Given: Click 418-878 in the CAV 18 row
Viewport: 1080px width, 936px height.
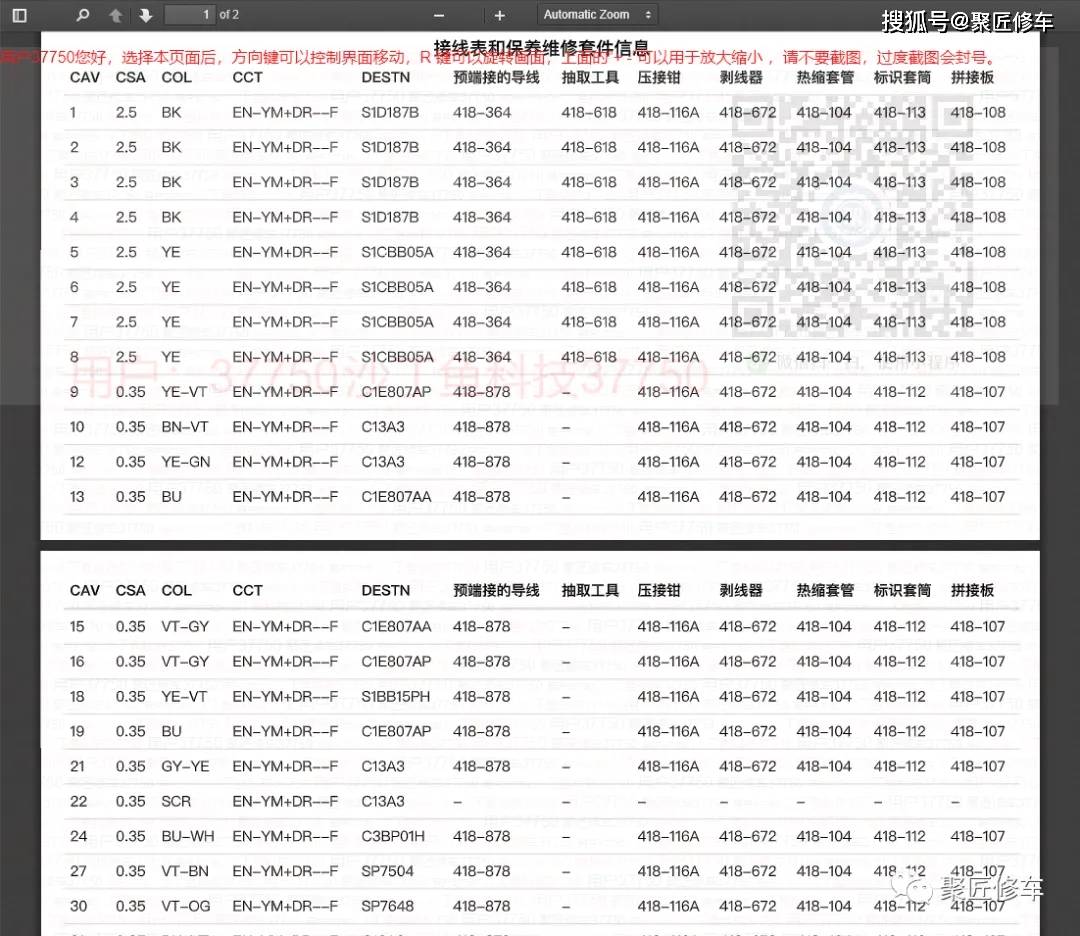Looking at the screenshot, I should click(x=481, y=696).
